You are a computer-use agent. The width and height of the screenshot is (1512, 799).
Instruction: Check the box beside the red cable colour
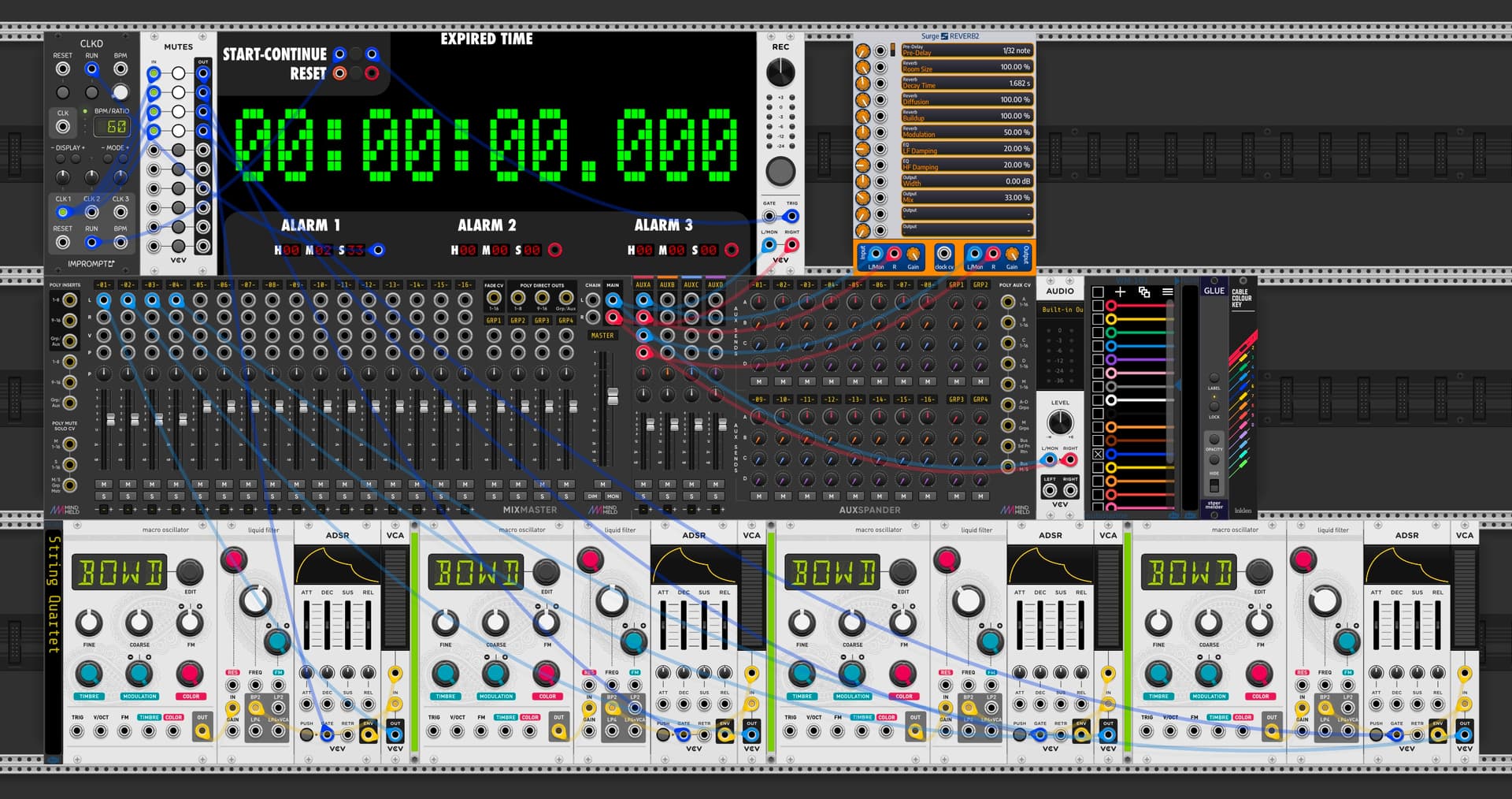point(1098,306)
